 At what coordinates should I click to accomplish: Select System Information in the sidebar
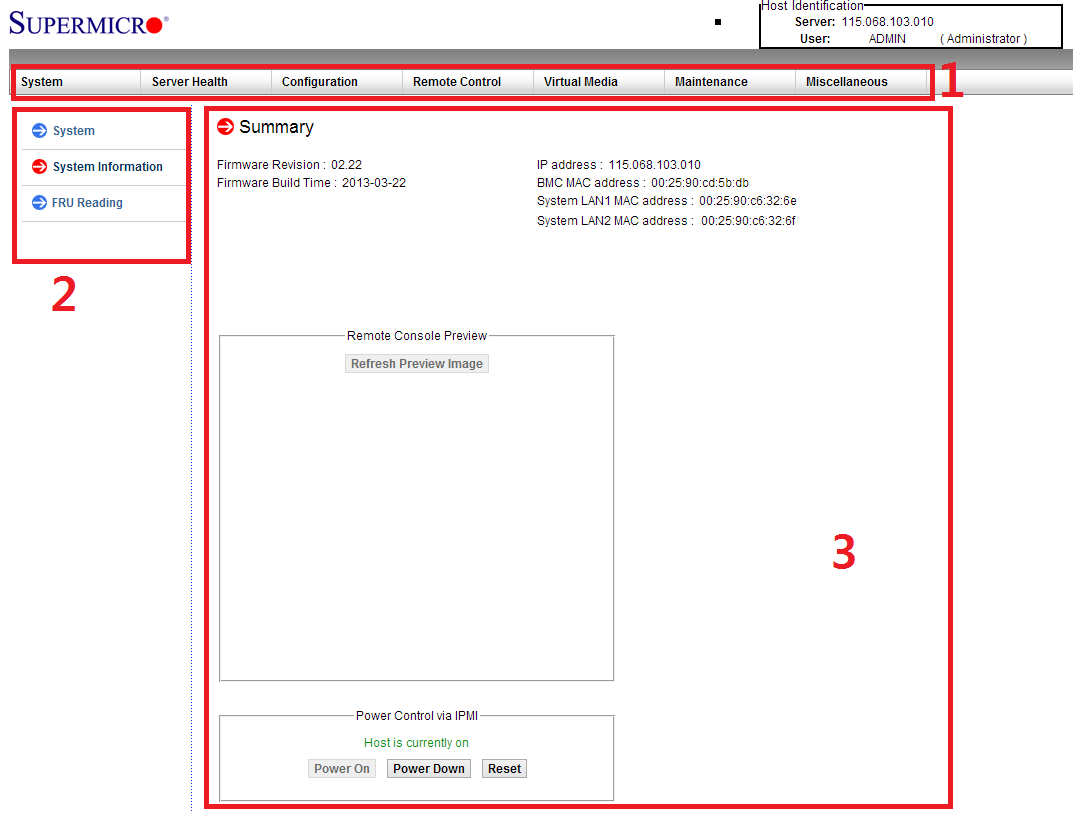(x=108, y=167)
